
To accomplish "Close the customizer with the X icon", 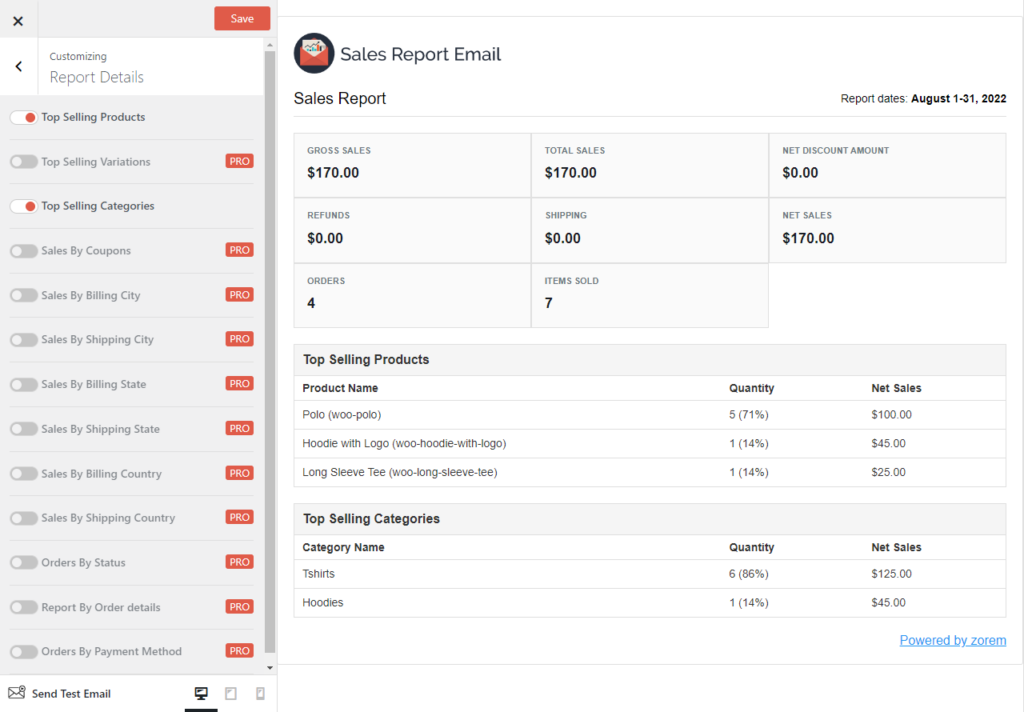I will [x=17, y=18].
